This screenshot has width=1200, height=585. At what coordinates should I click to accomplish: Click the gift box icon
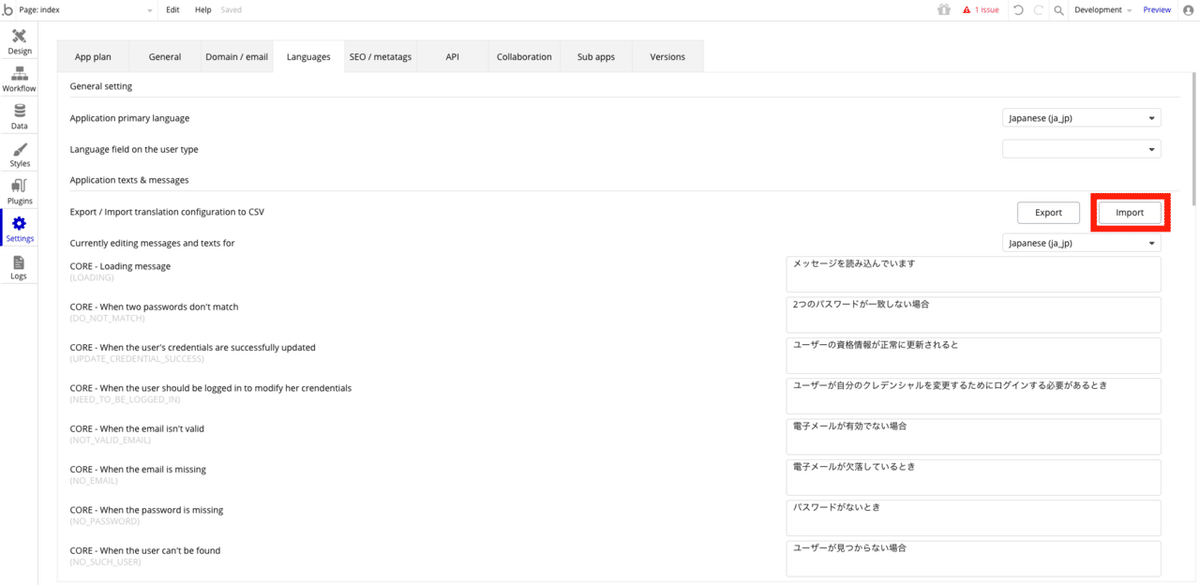coord(944,9)
